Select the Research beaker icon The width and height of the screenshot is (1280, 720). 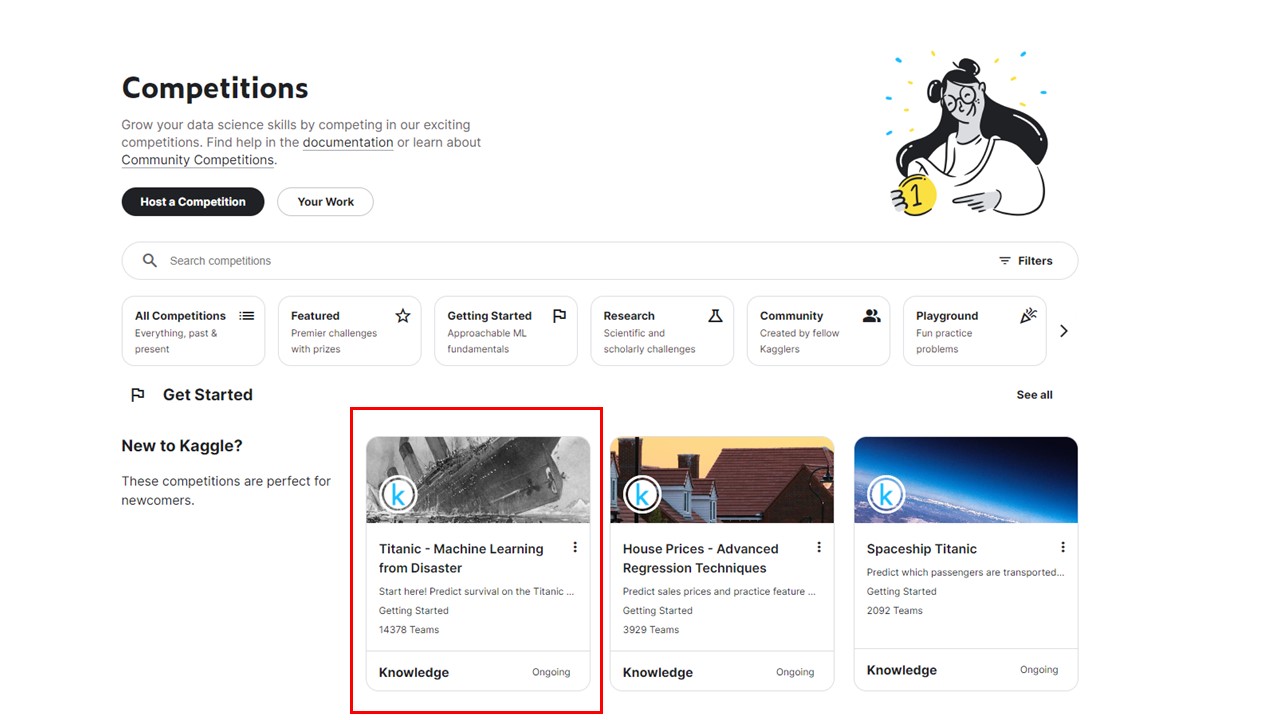click(715, 314)
